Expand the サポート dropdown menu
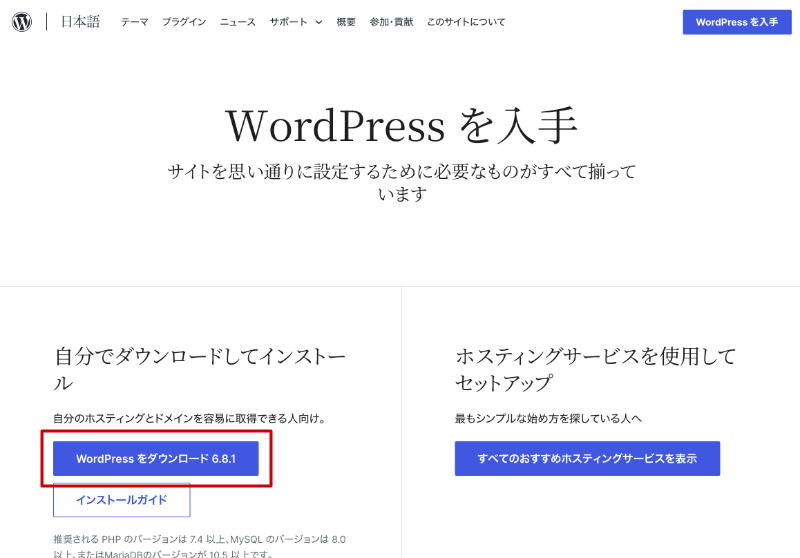This screenshot has width=800, height=558. click(289, 22)
